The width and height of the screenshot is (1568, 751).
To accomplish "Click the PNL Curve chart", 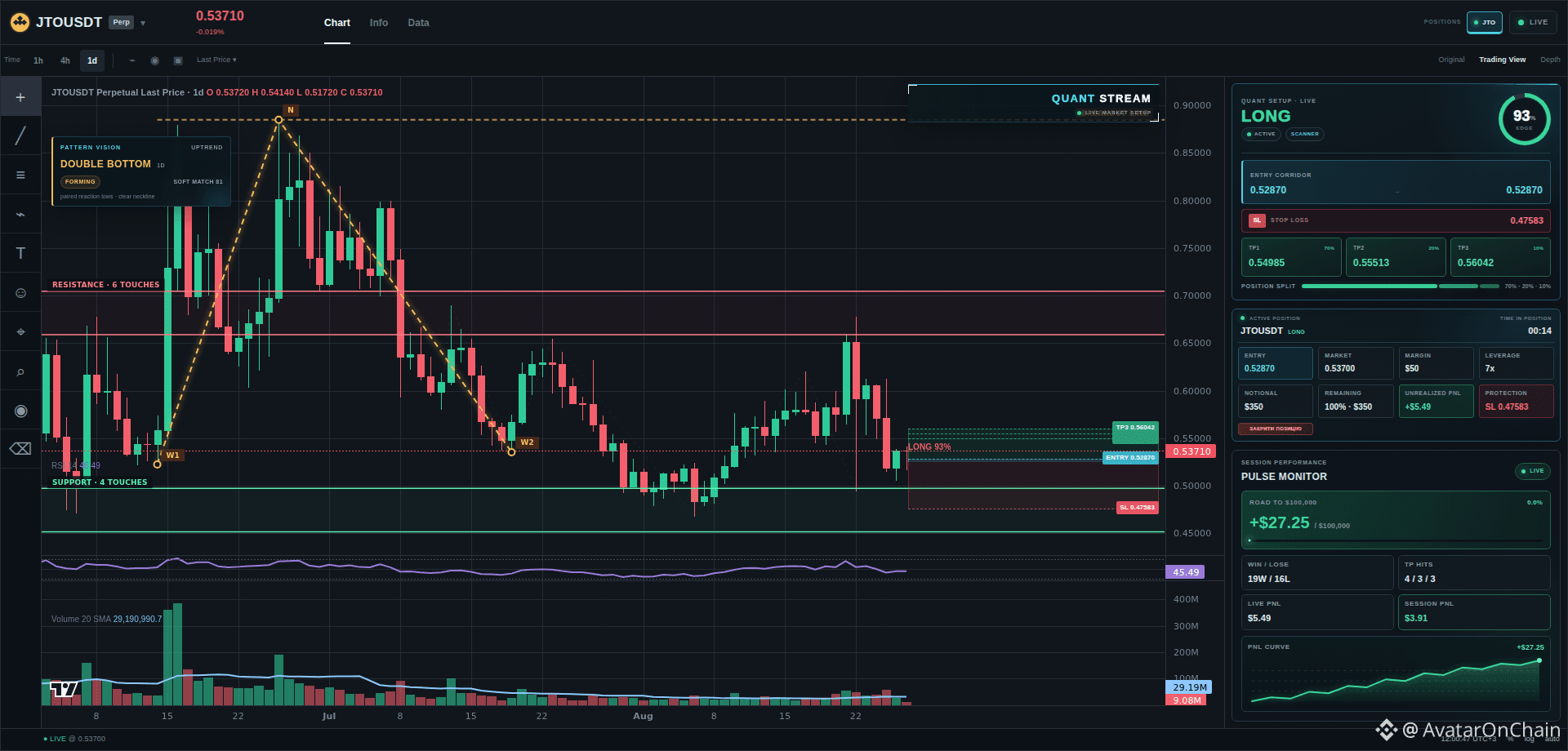I will 1396,674.
